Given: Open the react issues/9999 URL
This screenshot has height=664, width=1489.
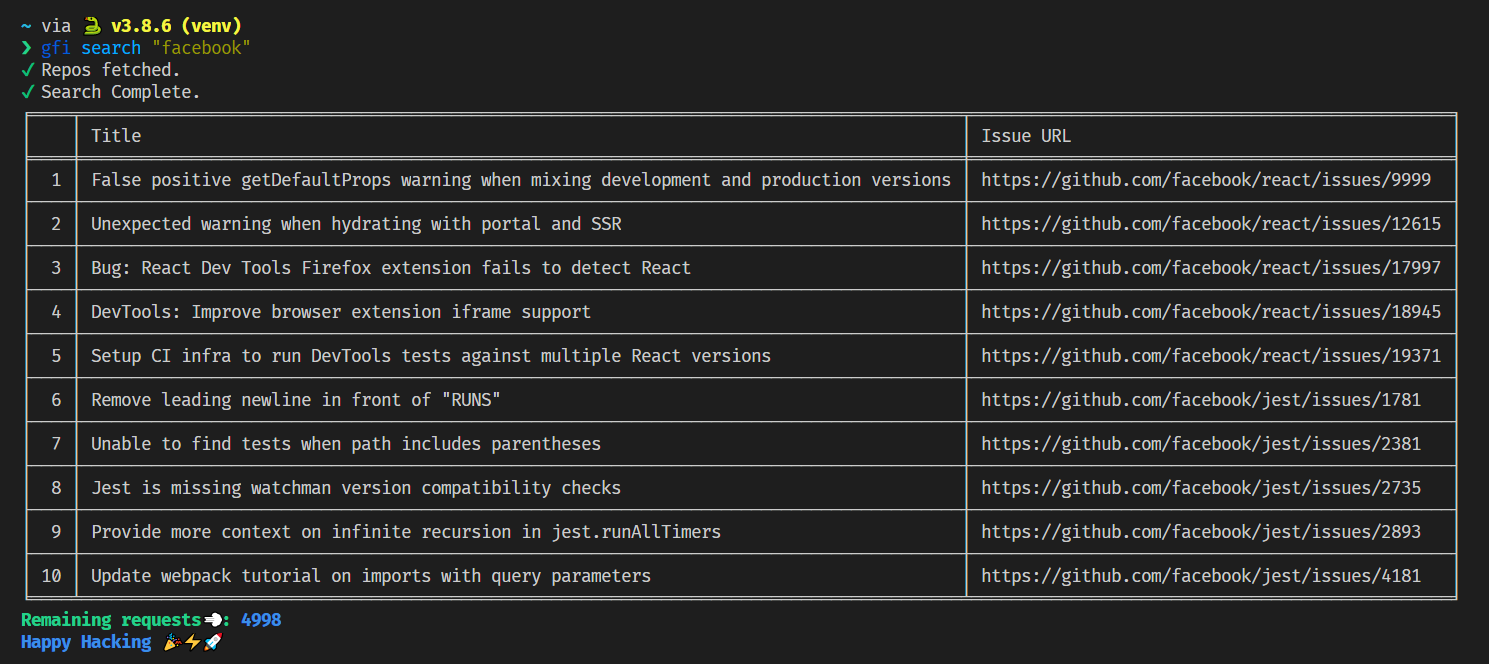Looking at the screenshot, I should [x=1205, y=180].
